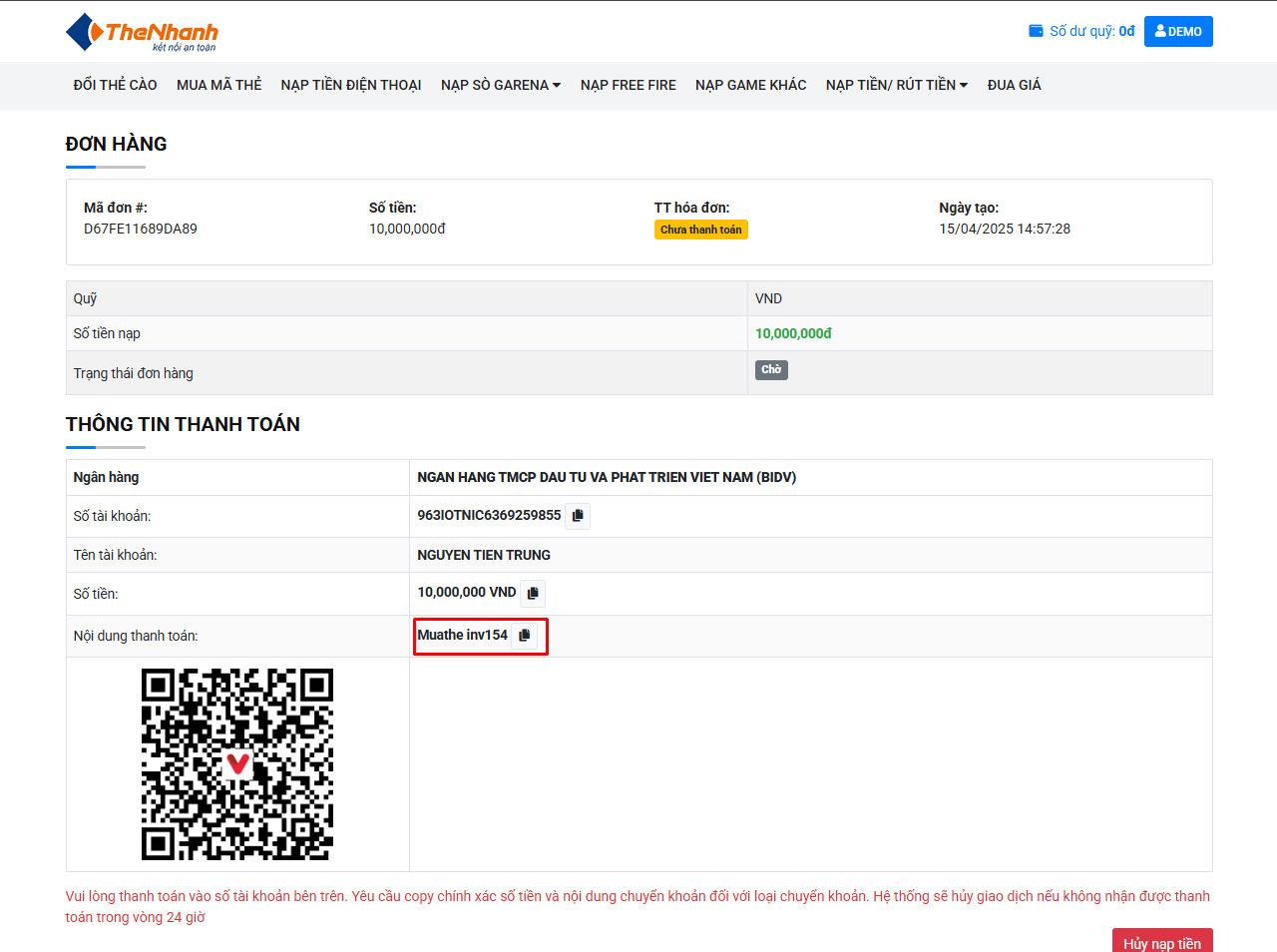Click the Muathe inv154 payment content text
Screen dimensions: 1277x952
pos(462,635)
